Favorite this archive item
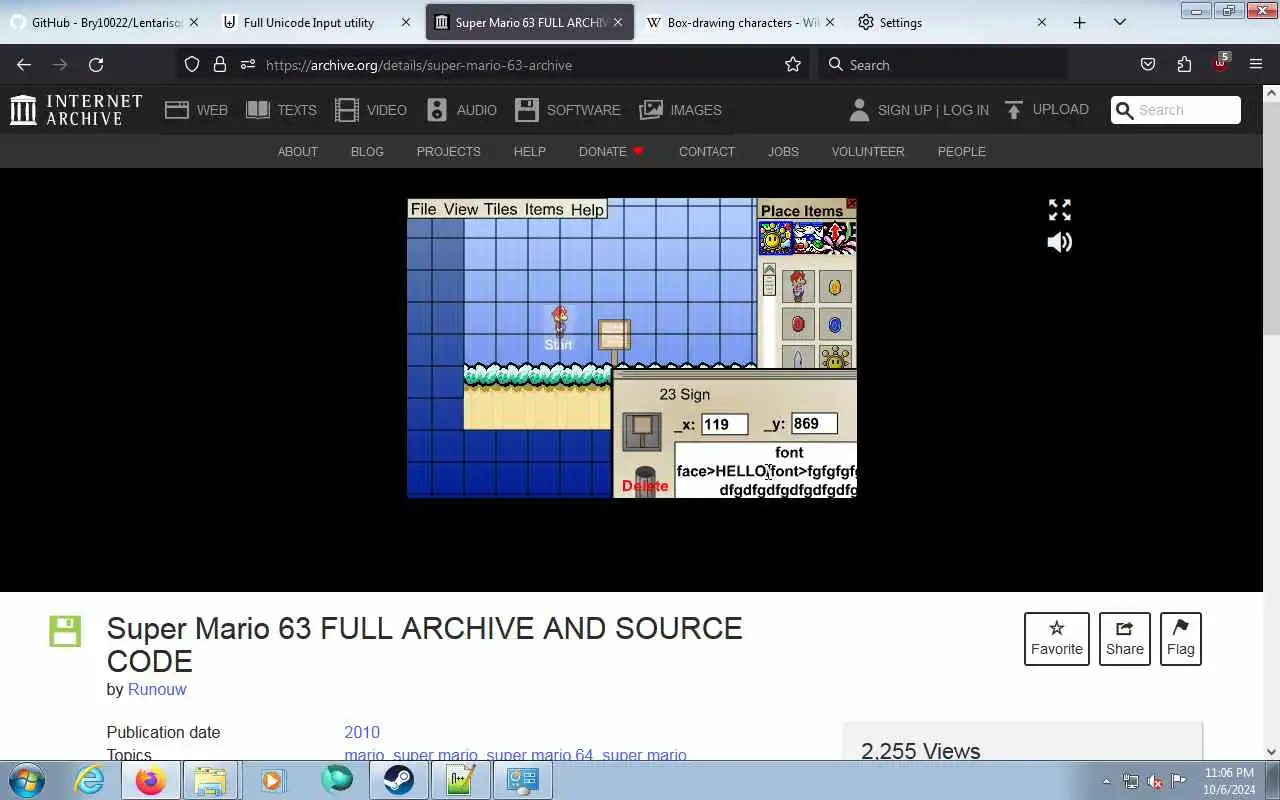The width and height of the screenshot is (1280, 800). 1056,638
